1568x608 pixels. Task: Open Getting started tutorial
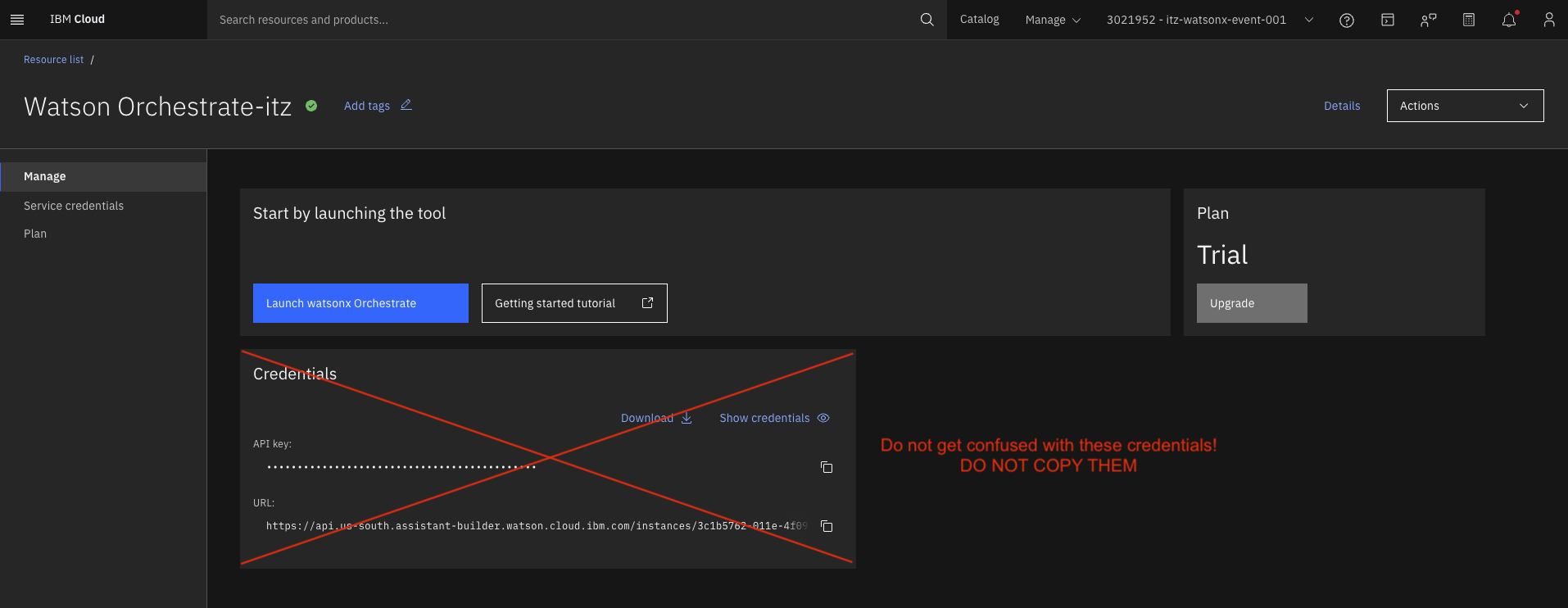click(x=574, y=303)
